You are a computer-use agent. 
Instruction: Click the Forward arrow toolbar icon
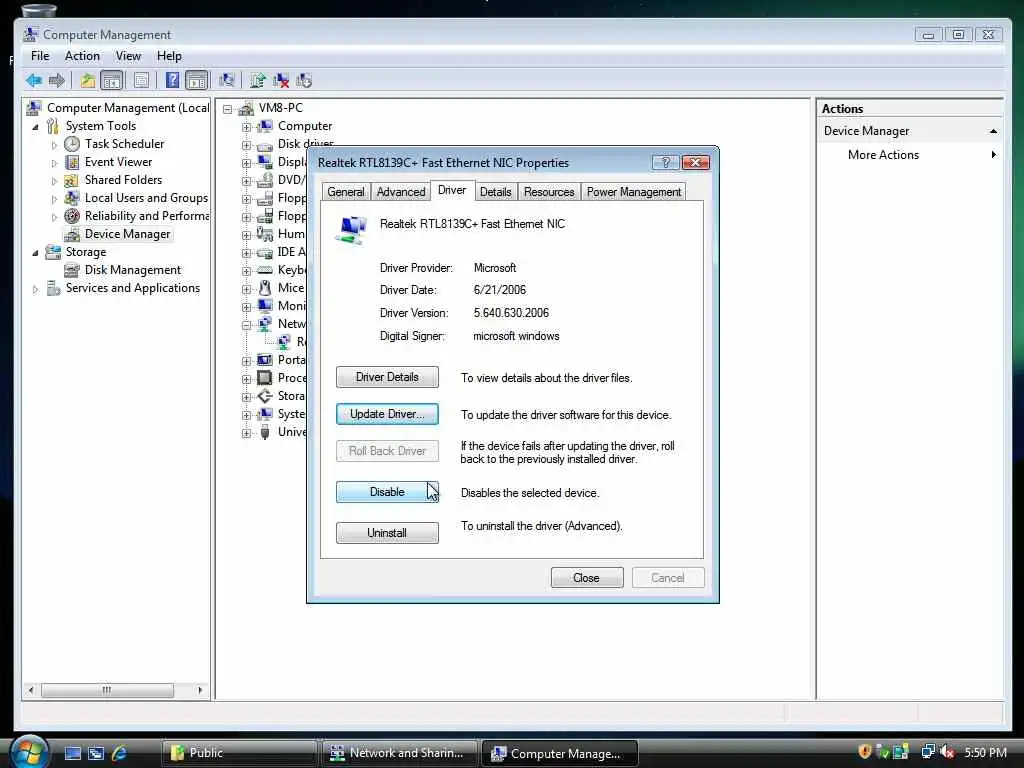tap(57, 80)
